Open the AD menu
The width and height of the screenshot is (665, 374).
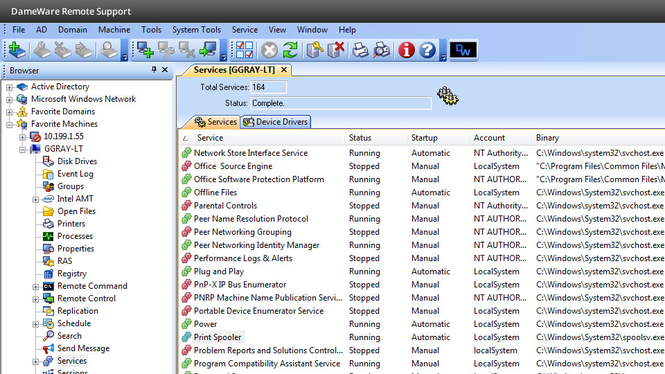point(41,30)
